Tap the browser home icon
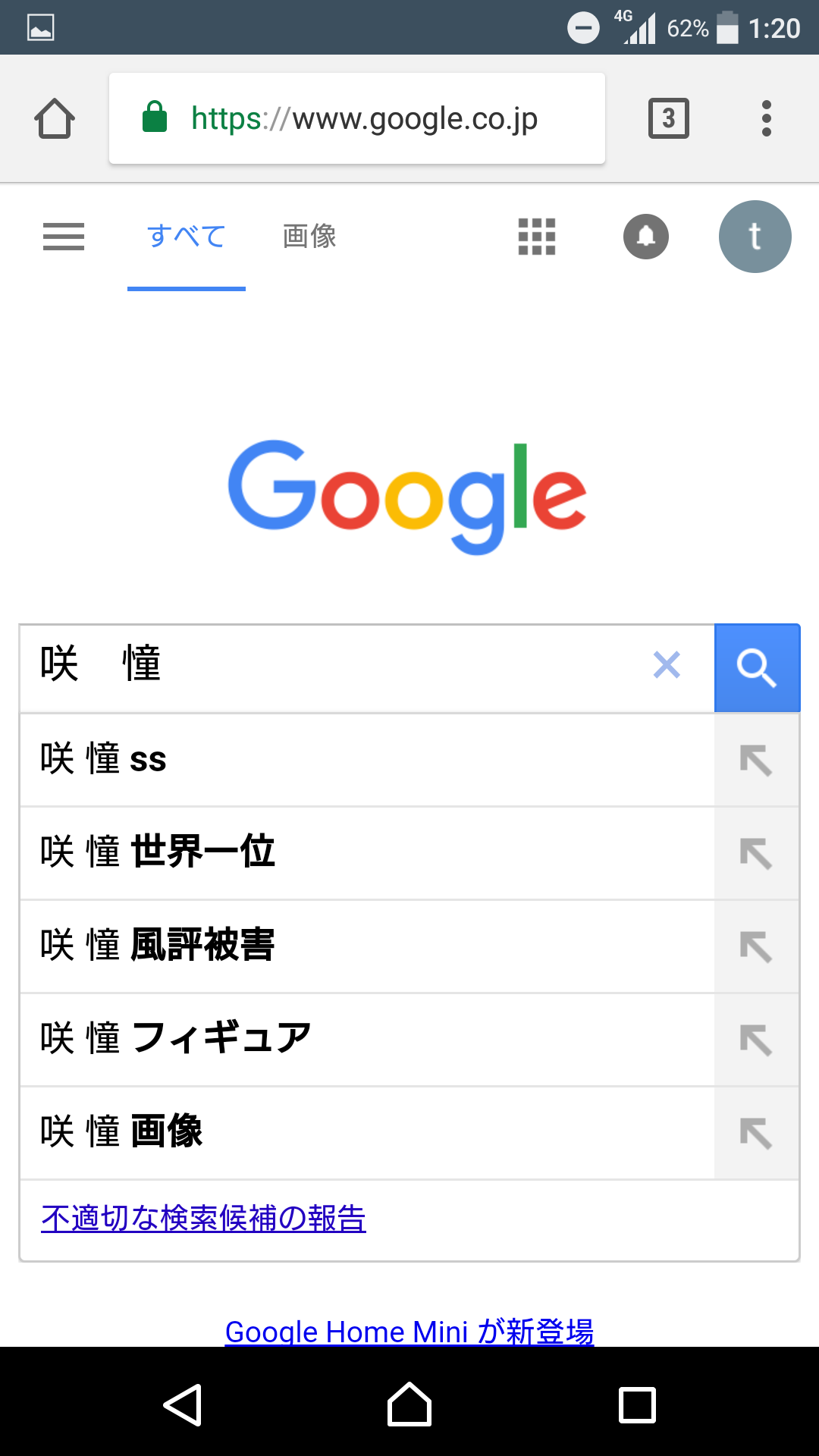Viewport: 819px width, 1456px height. click(x=55, y=119)
